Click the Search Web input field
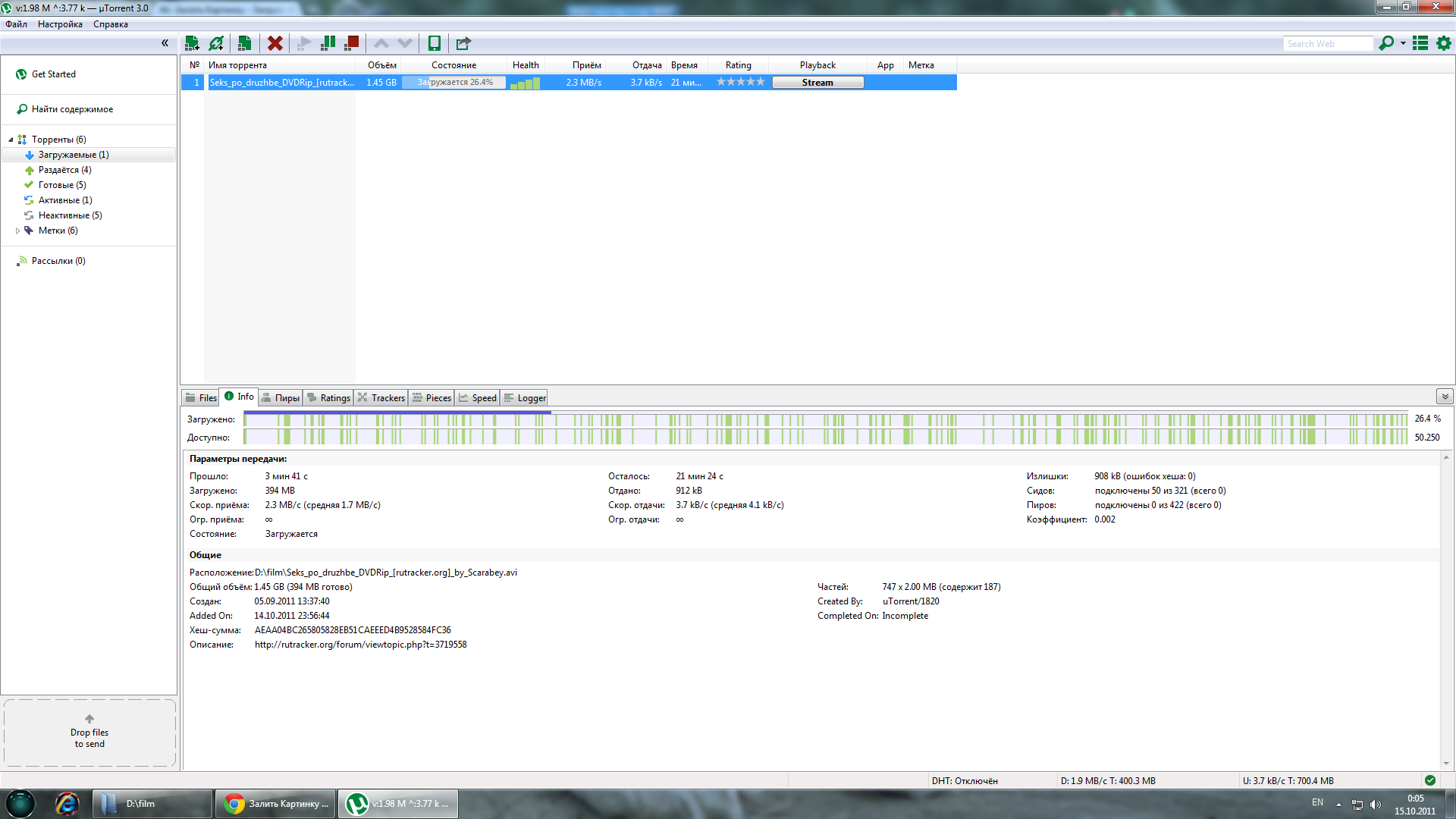 coord(1327,44)
